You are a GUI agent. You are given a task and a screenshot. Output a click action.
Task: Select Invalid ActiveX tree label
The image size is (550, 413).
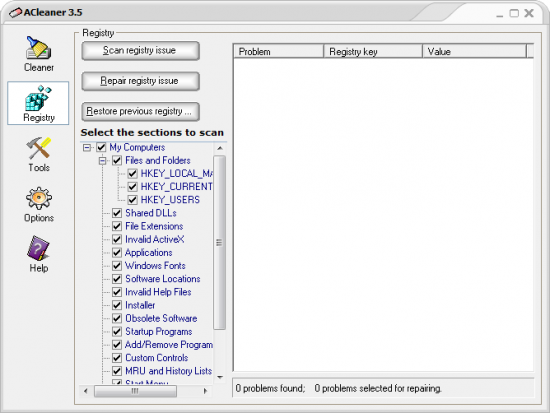(155, 240)
